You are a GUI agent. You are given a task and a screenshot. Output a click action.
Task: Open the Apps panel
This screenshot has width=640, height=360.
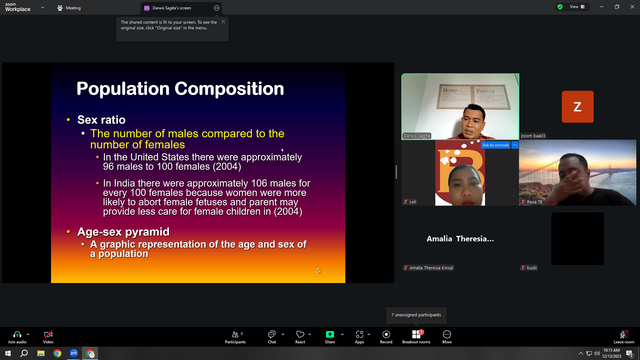[x=359, y=337]
